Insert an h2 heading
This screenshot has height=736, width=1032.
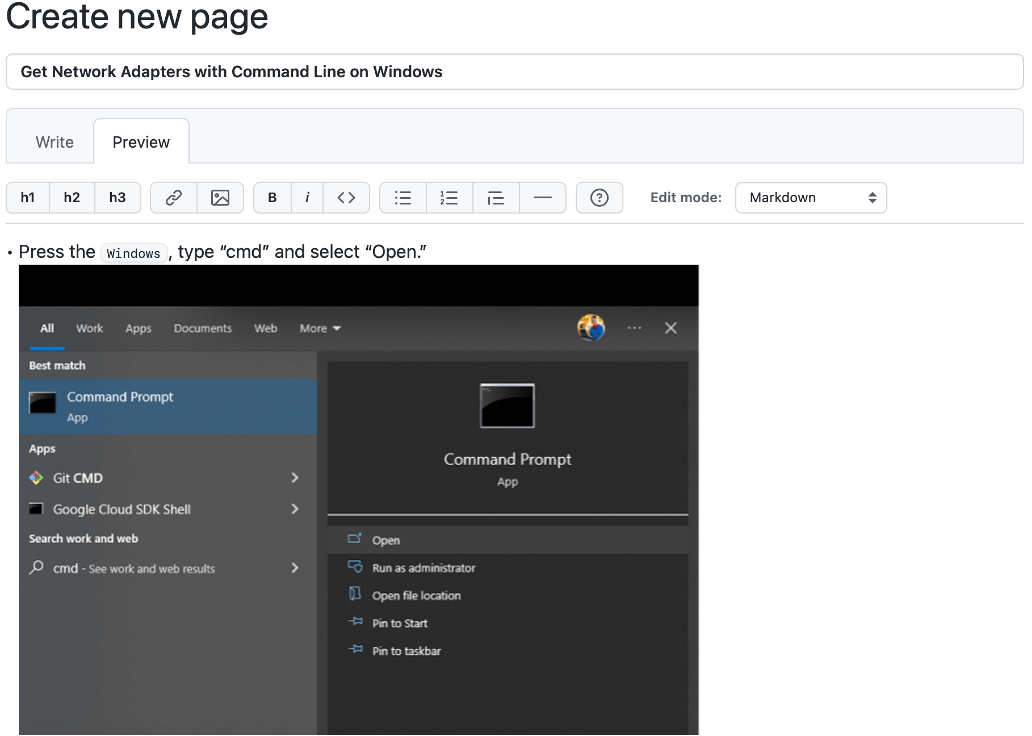72,197
